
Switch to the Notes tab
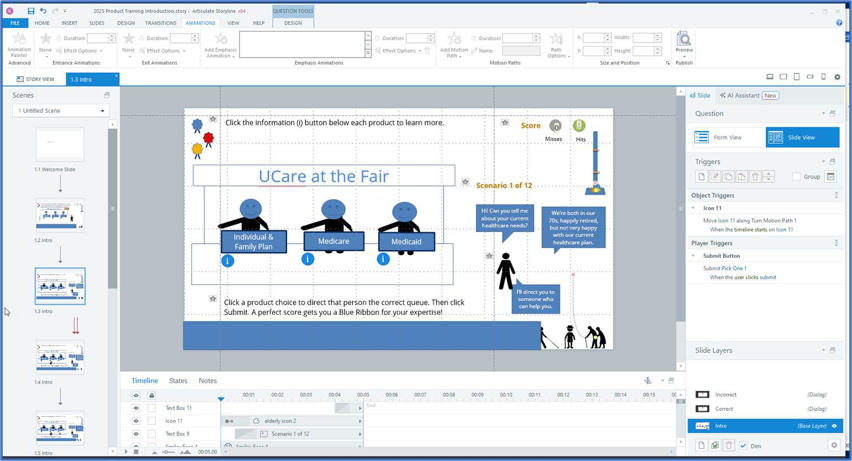208,381
